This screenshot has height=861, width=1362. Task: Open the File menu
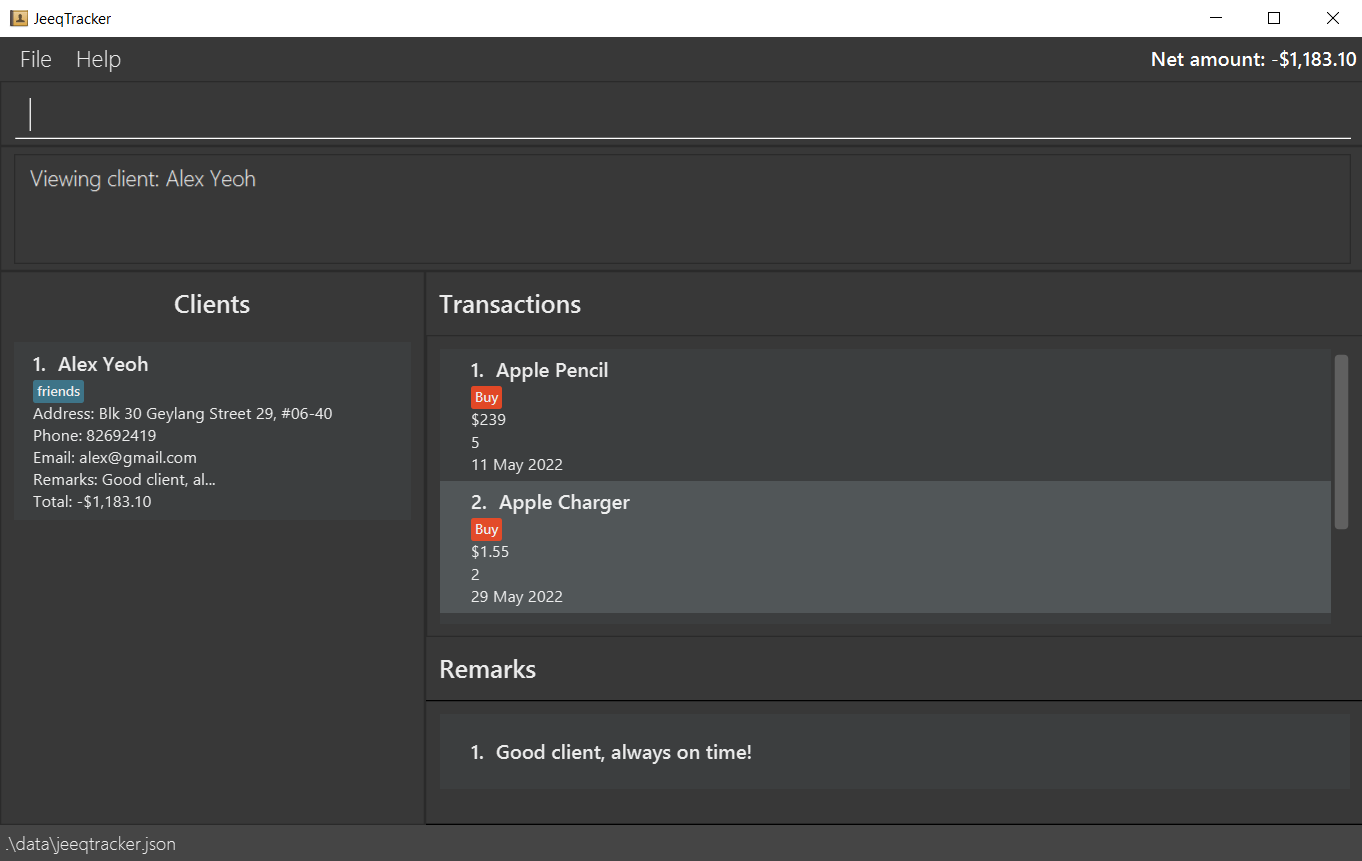(x=36, y=59)
